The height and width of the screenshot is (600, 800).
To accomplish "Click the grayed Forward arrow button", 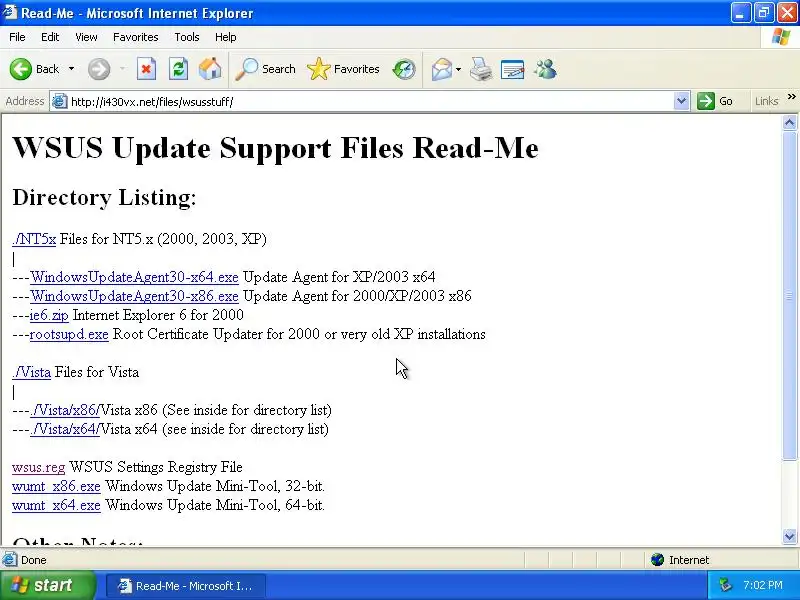I will (99, 69).
